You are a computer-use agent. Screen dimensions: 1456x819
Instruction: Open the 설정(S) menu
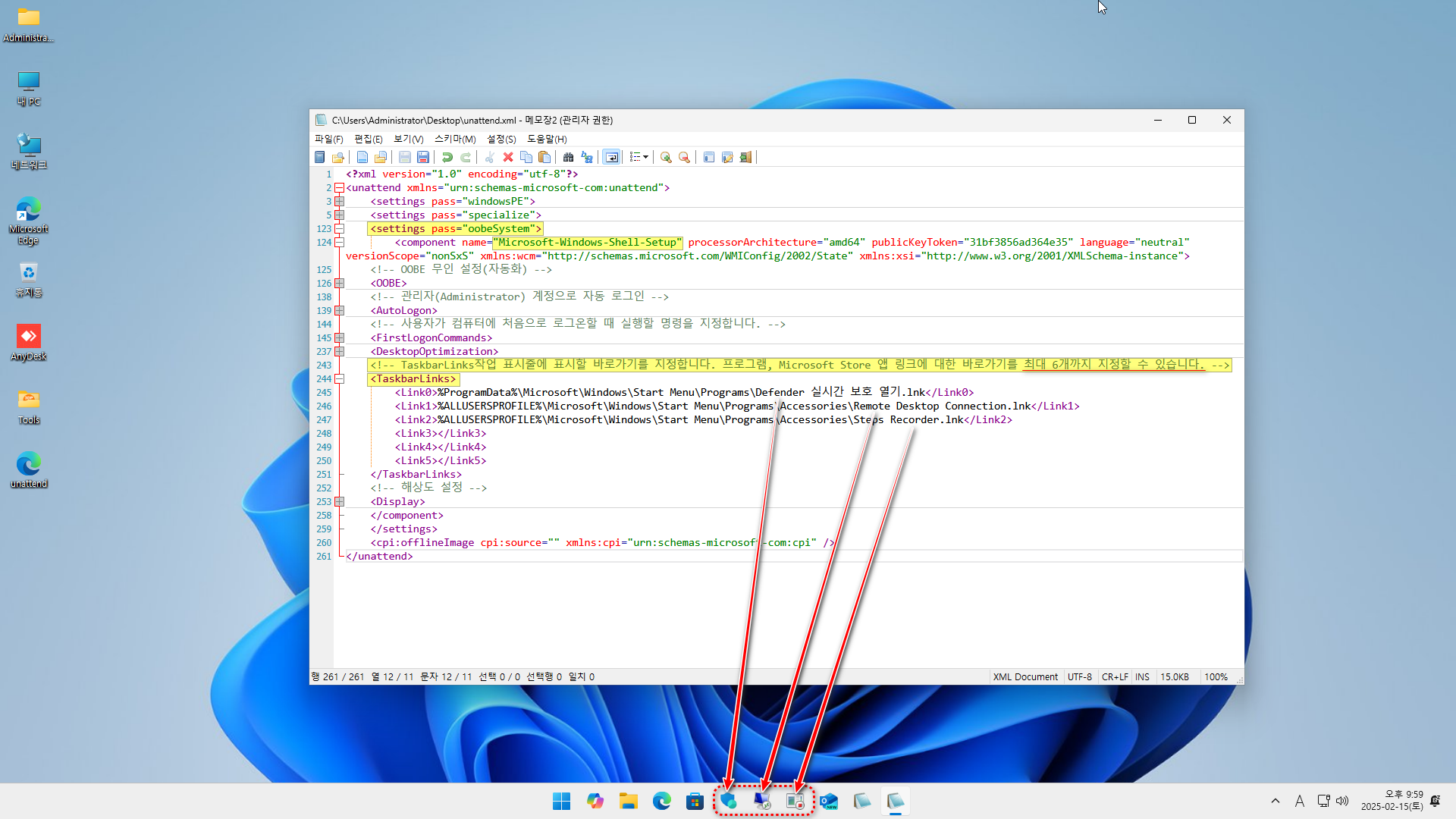[500, 140]
